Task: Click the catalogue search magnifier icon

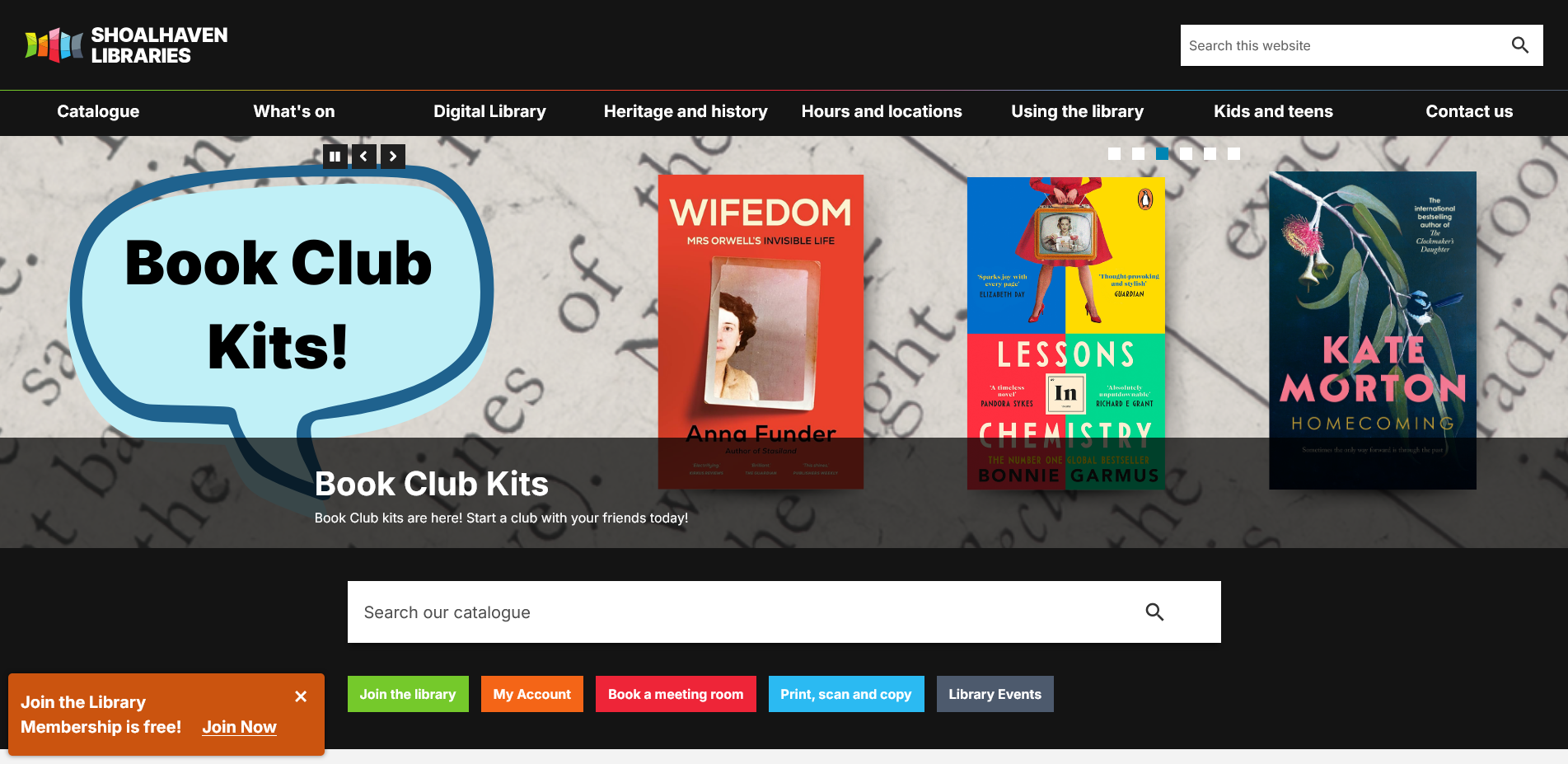Action: (1154, 612)
